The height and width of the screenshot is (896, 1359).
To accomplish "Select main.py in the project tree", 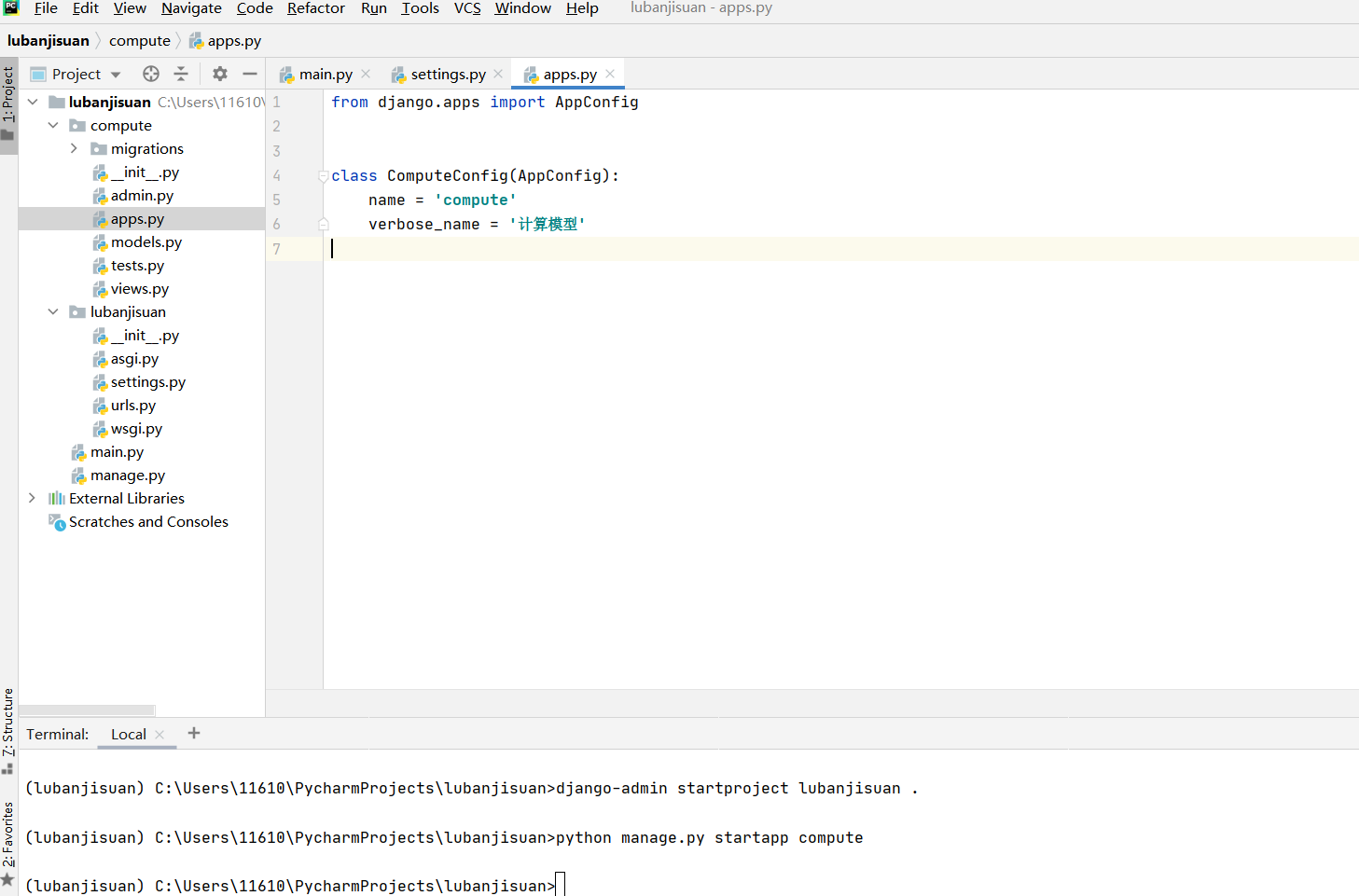I will coord(117,452).
